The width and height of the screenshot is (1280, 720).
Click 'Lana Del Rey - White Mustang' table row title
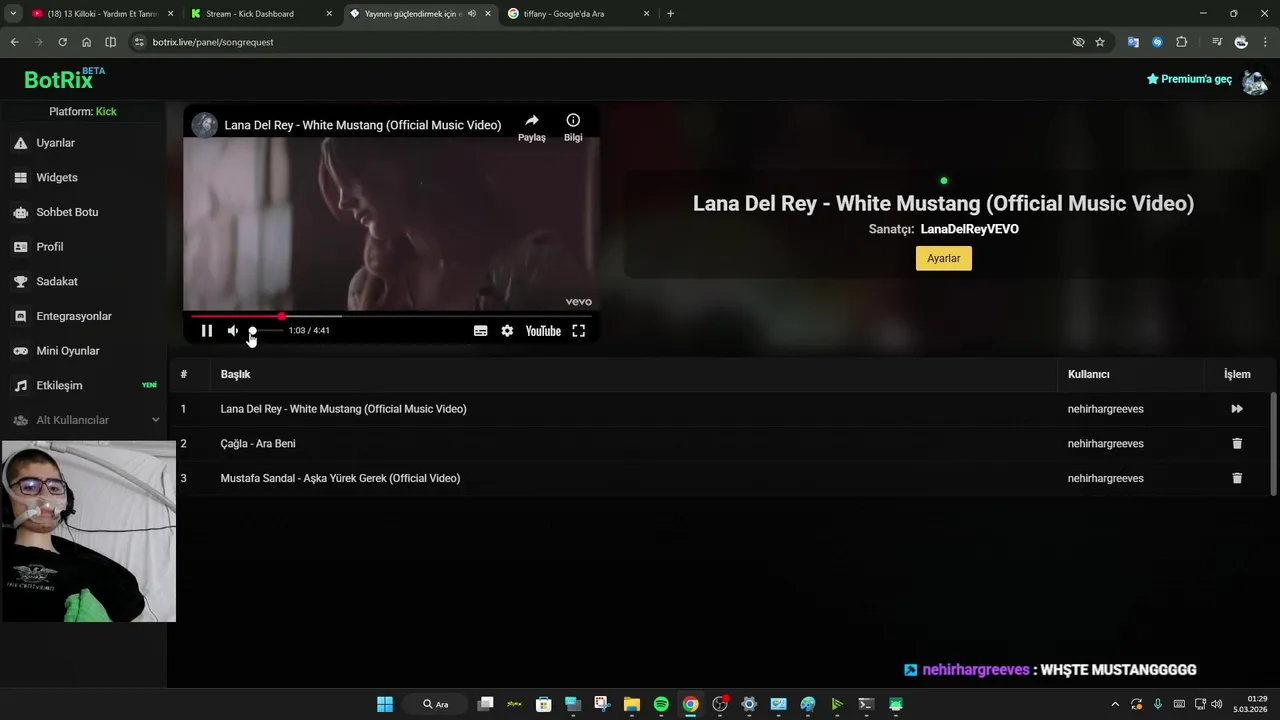pos(343,409)
